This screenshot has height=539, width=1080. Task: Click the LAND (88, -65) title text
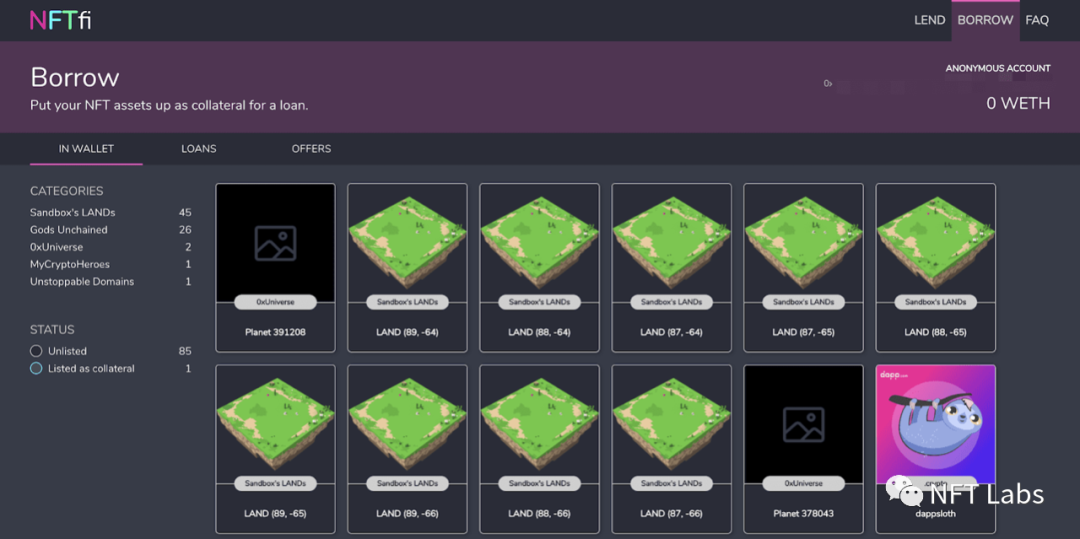(x=935, y=332)
